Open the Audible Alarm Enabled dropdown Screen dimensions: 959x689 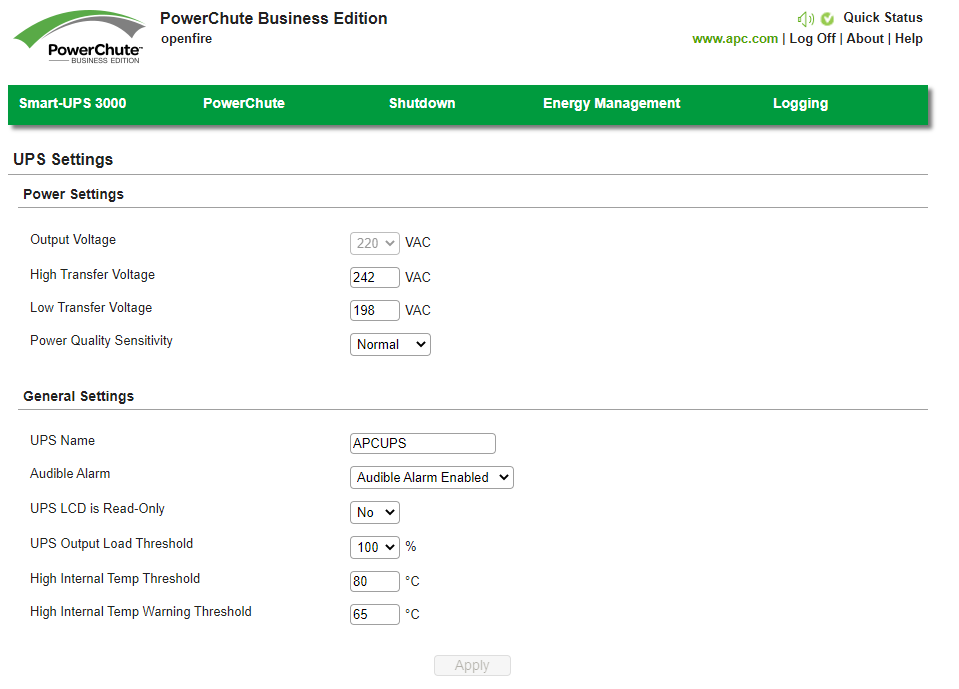click(432, 477)
